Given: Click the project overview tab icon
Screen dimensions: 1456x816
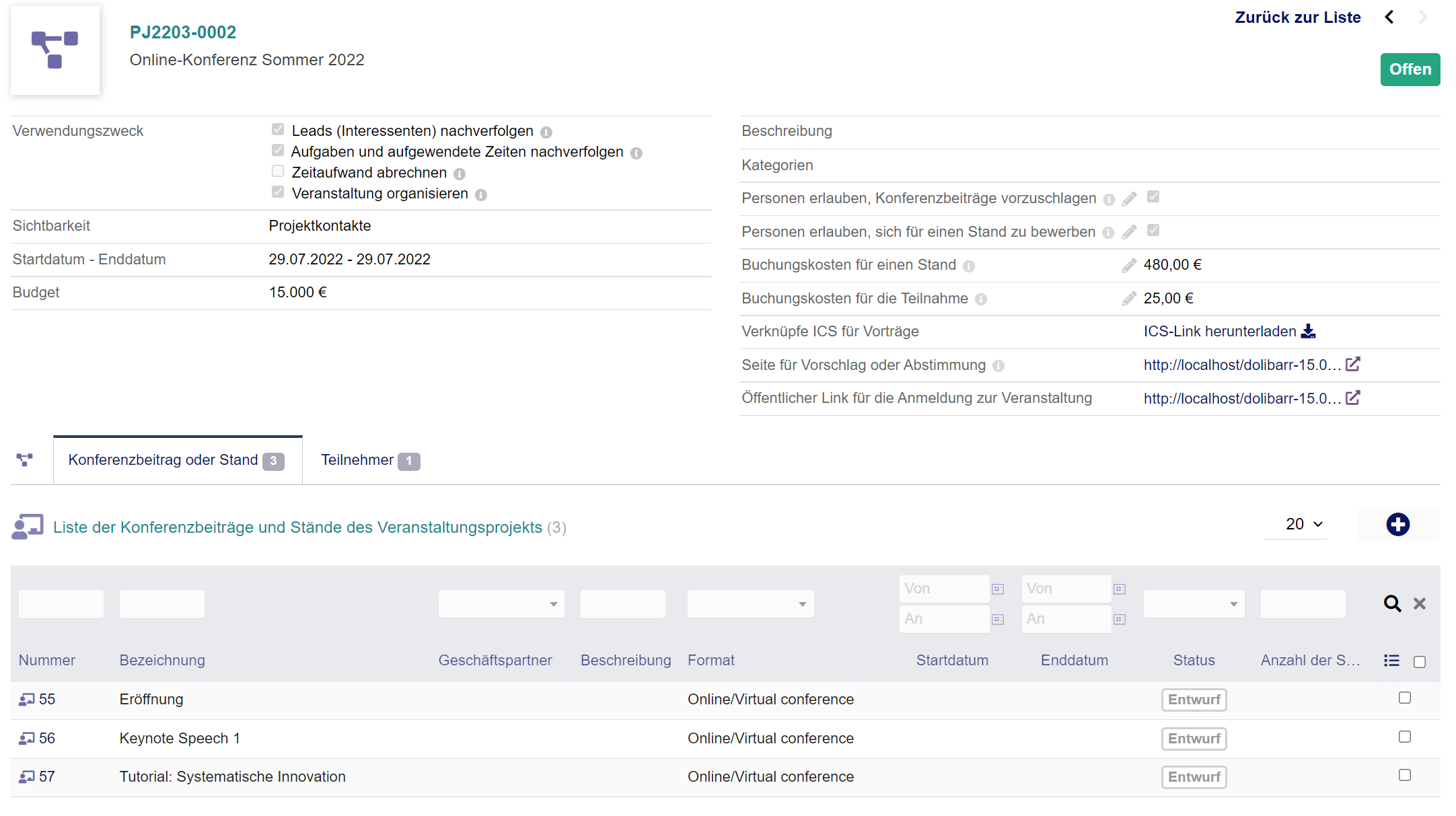Looking at the screenshot, I should click(x=25, y=460).
